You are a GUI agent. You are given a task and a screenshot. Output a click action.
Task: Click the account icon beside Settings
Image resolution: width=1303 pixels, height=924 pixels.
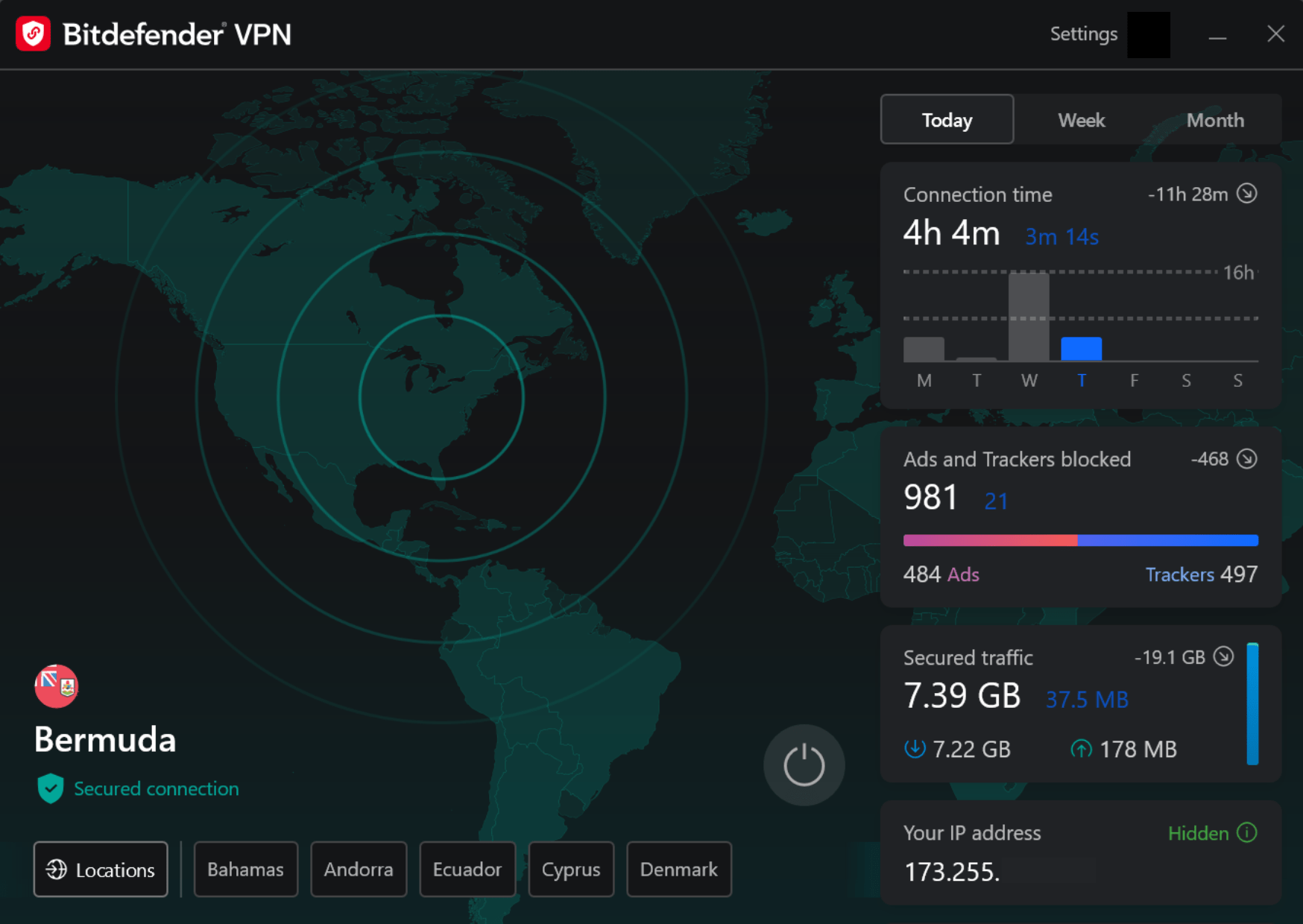[1149, 34]
